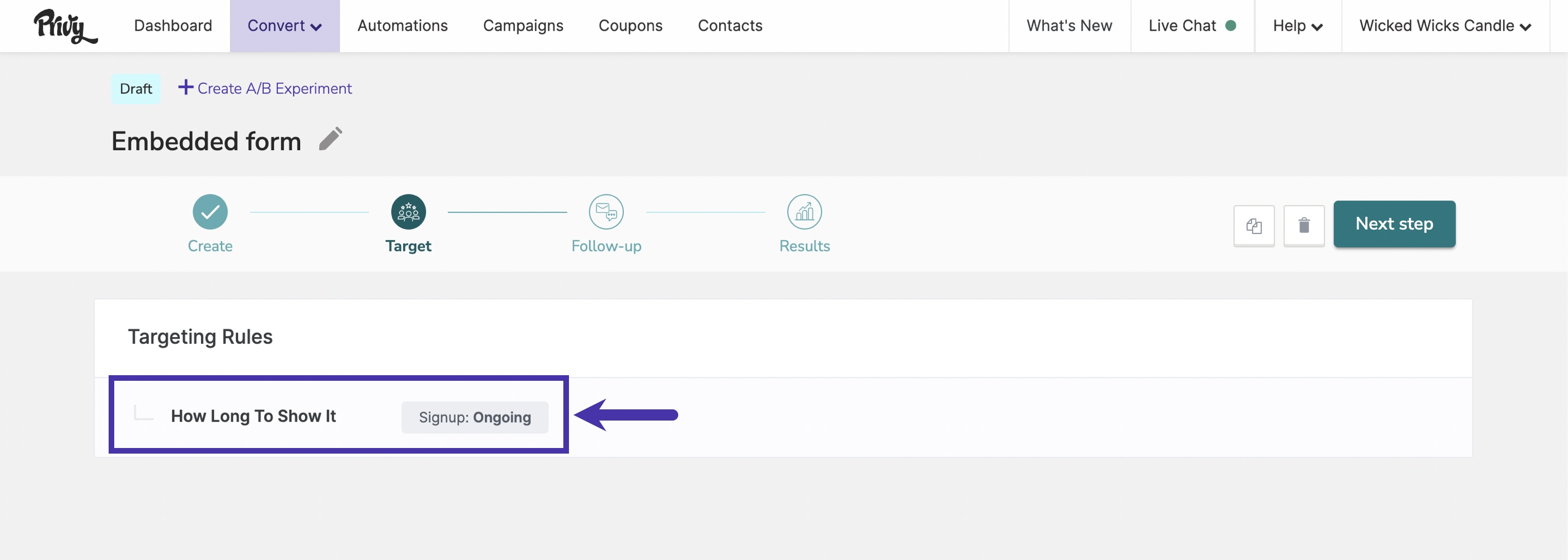Open the Results step chart icon

coord(805,212)
